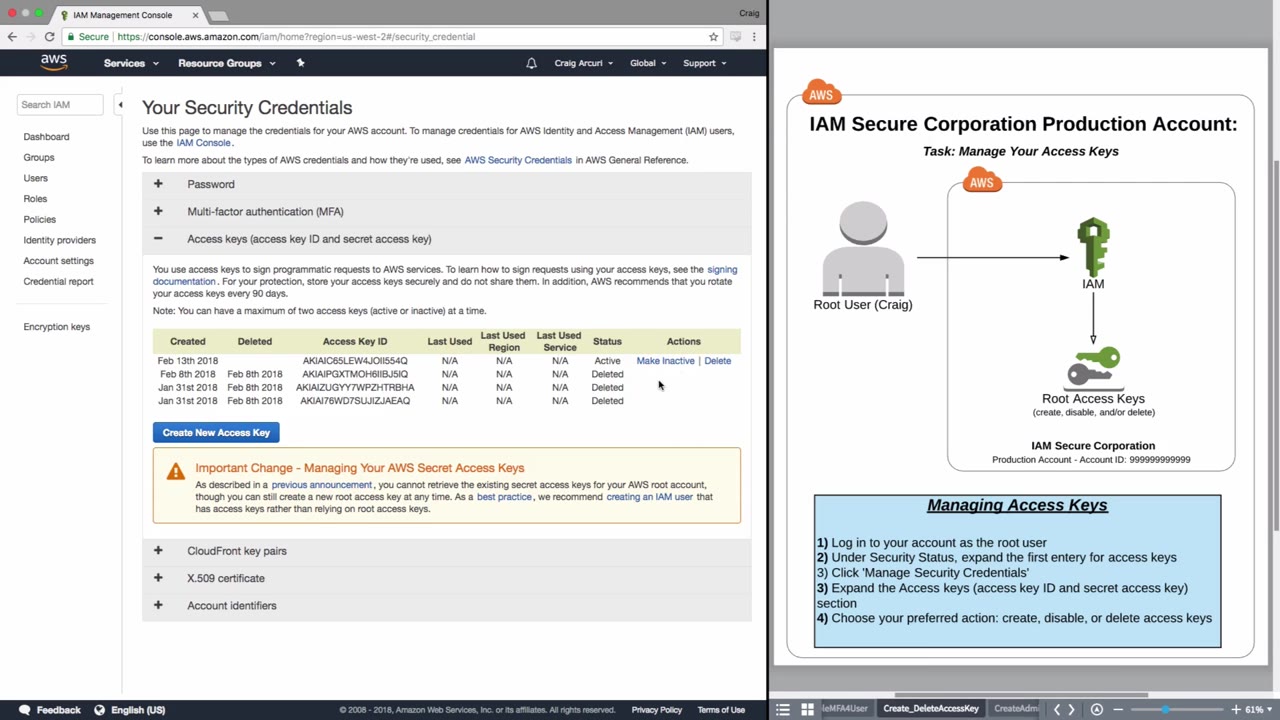Select Groups in the IAM sidebar

(x=39, y=157)
